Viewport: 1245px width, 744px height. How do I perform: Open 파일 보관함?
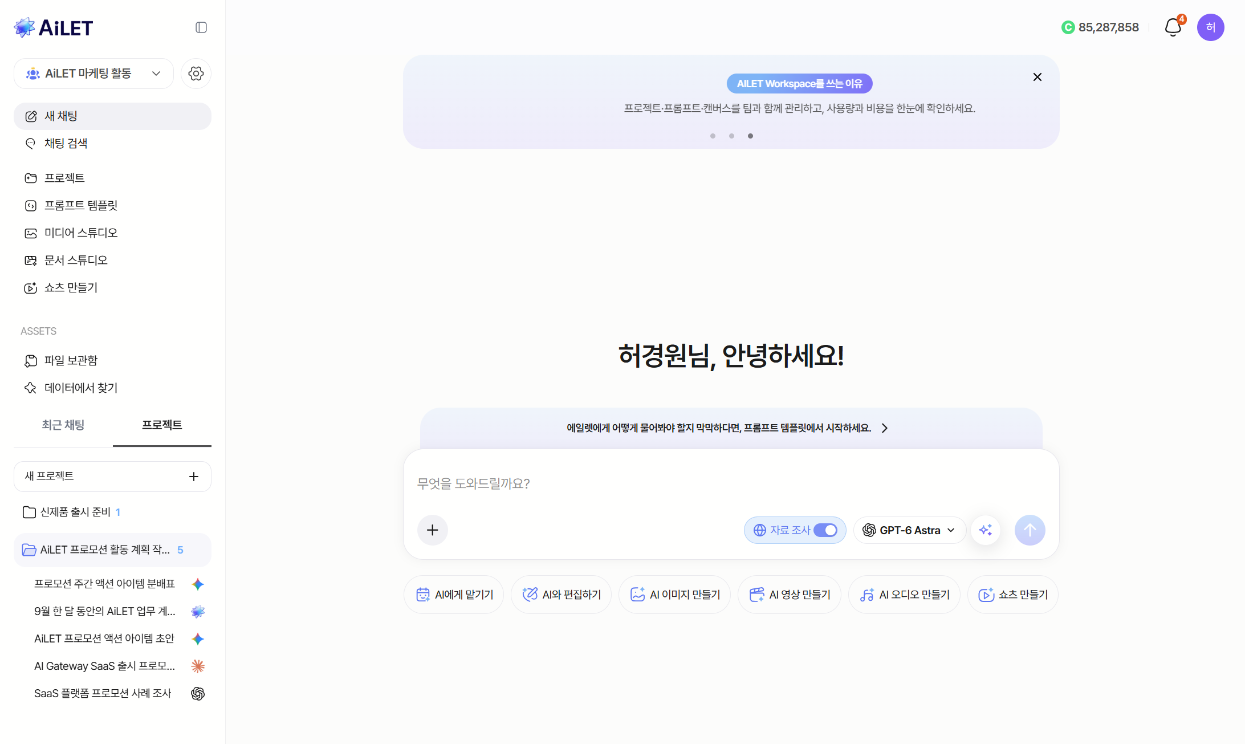pos(112,360)
